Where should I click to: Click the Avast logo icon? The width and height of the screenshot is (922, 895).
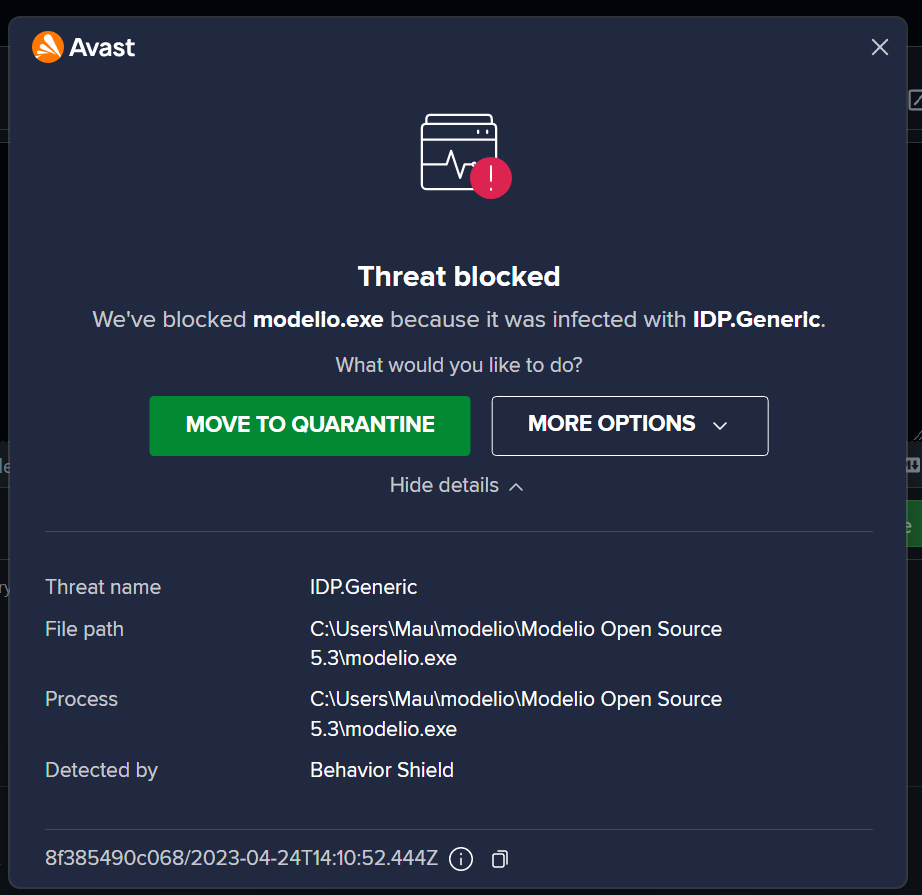(x=47, y=47)
